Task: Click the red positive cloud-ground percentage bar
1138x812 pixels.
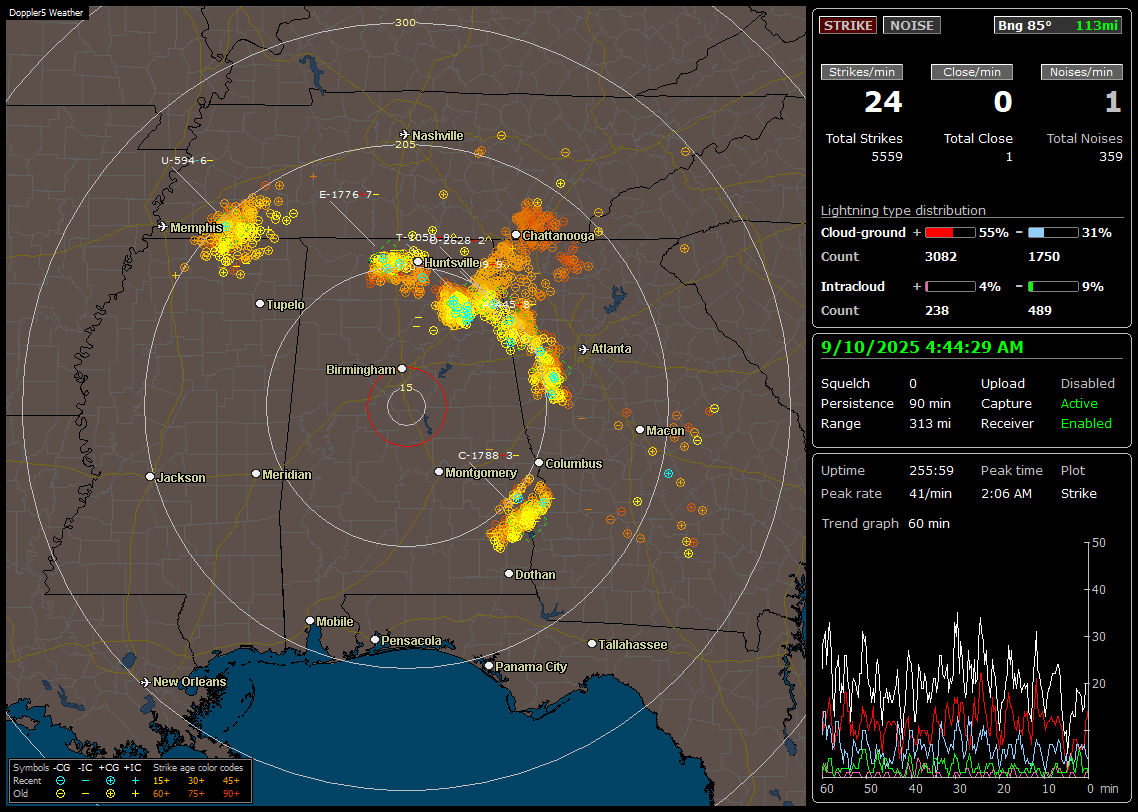Action: tap(949, 233)
